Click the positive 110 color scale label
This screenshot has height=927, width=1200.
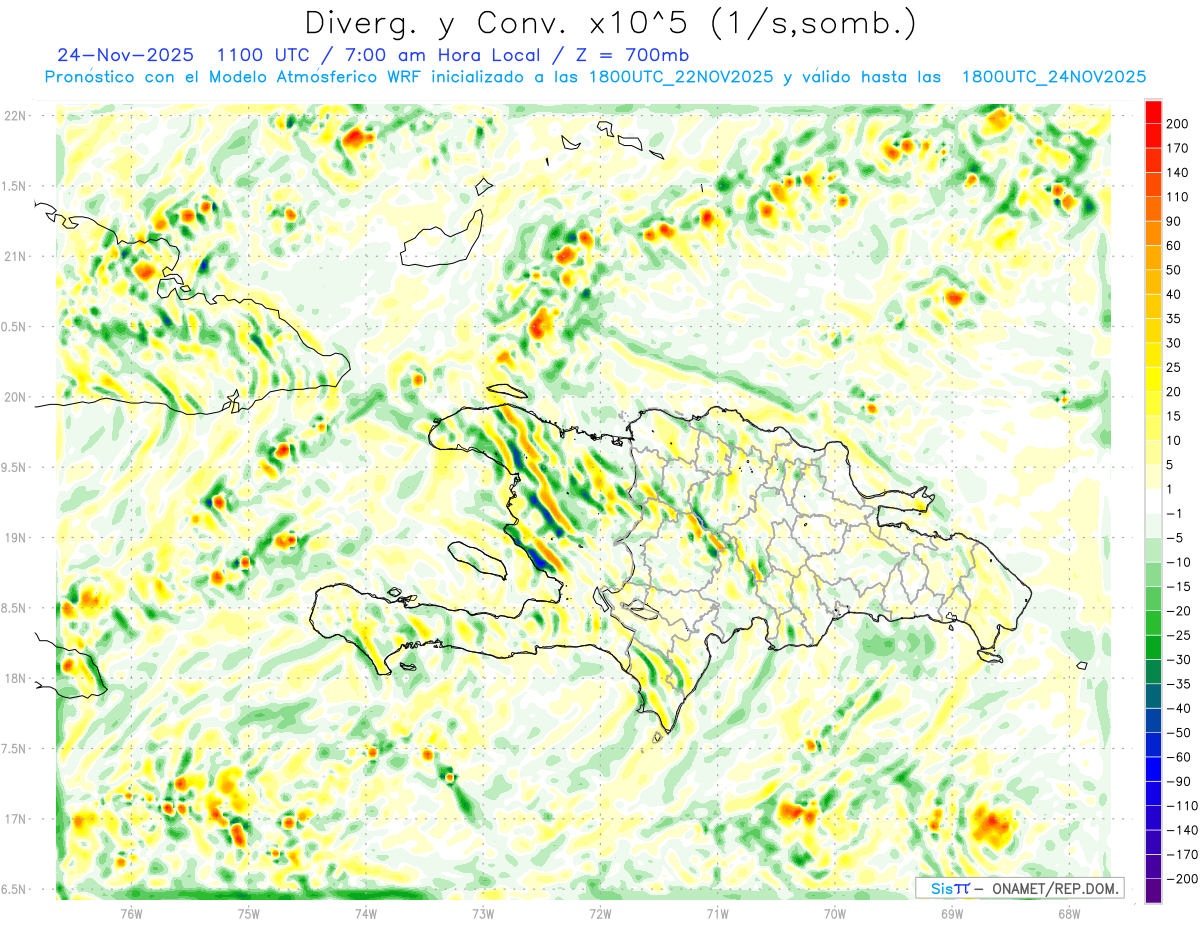(x=1179, y=197)
